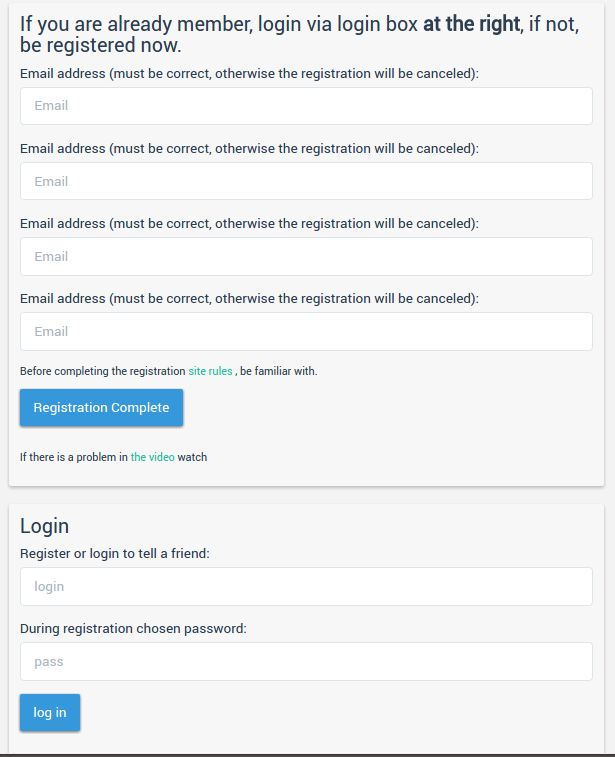Click the third Email address label text
615x757 pixels.
pyautogui.click(x=249, y=224)
